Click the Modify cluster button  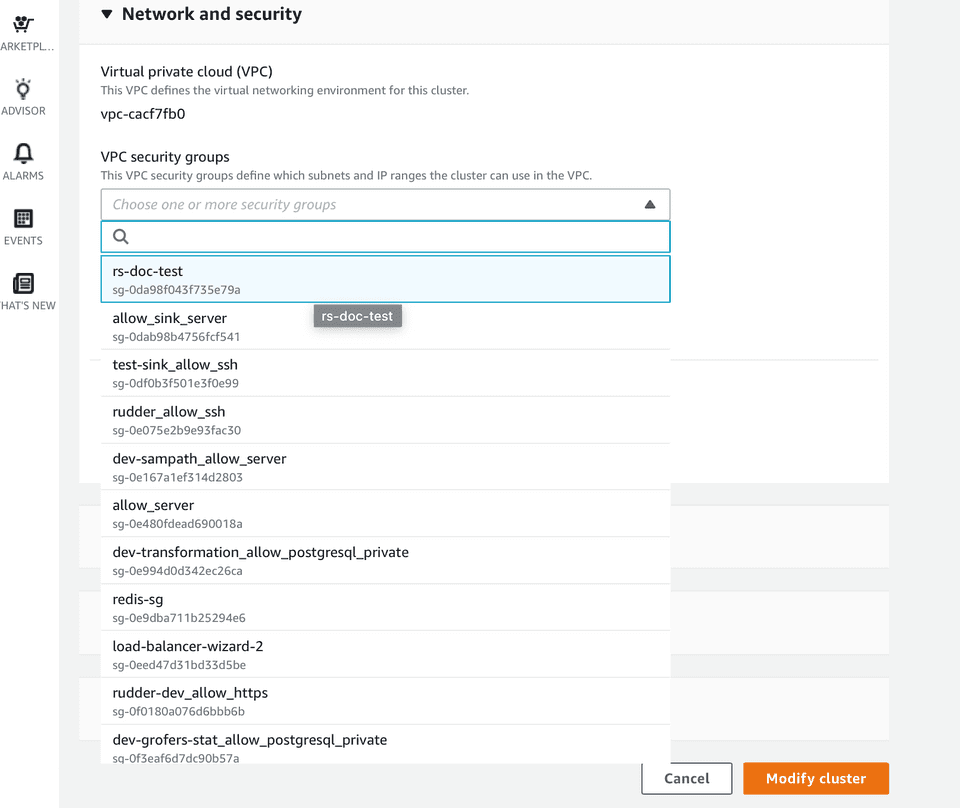815,779
